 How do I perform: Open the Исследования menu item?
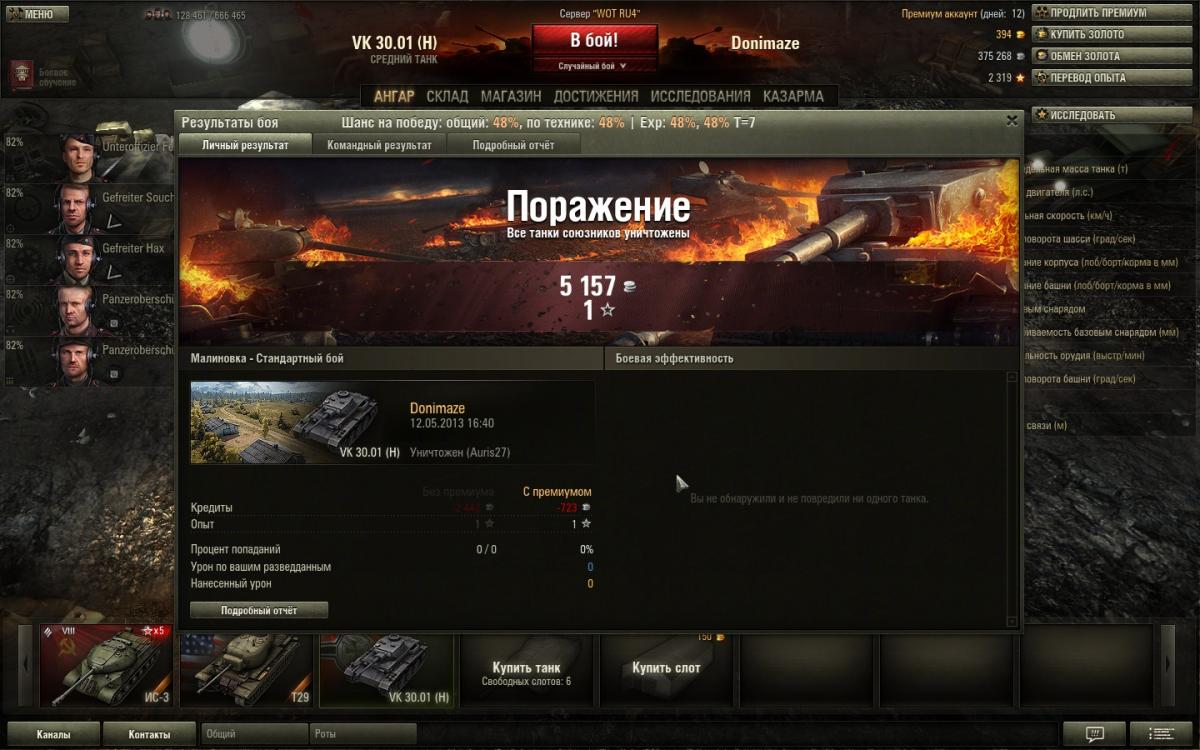click(x=700, y=96)
